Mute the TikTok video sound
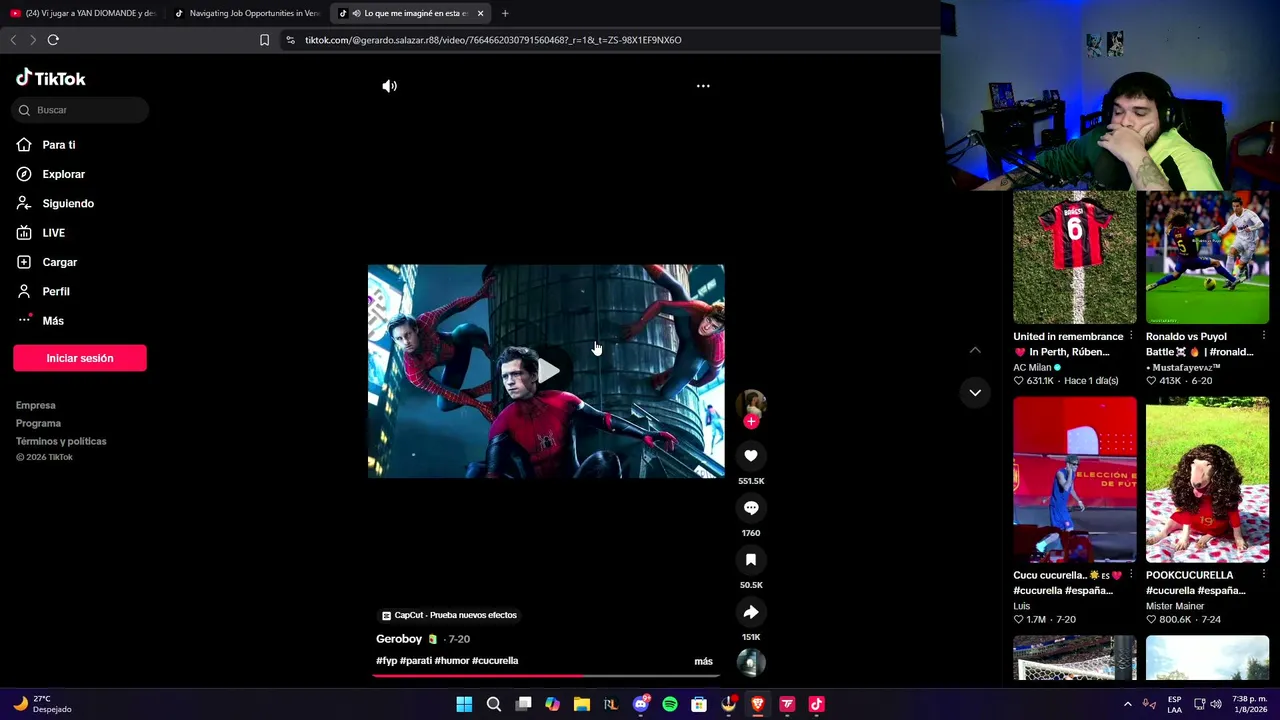Image resolution: width=1280 pixels, height=720 pixels. [390, 86]
